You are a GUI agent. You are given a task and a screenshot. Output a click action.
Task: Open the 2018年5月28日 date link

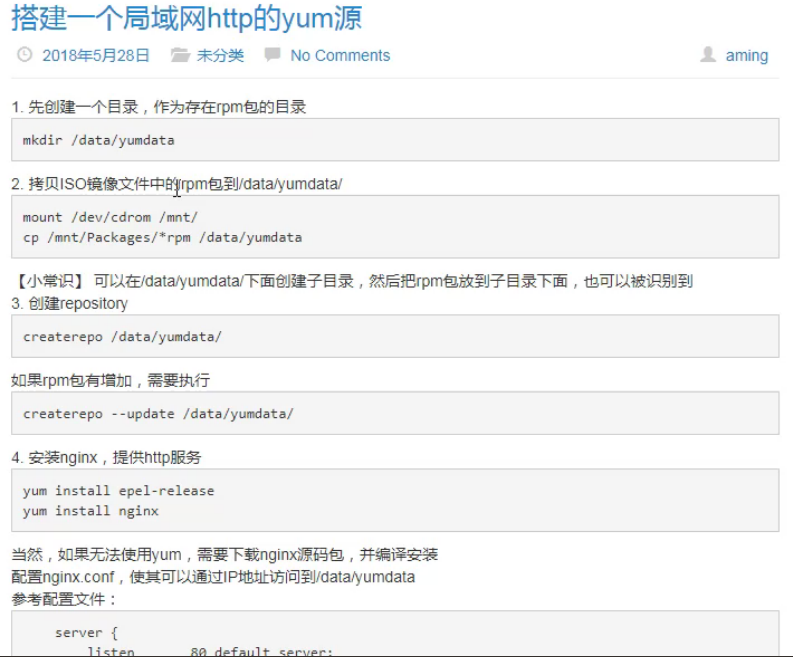96,55
